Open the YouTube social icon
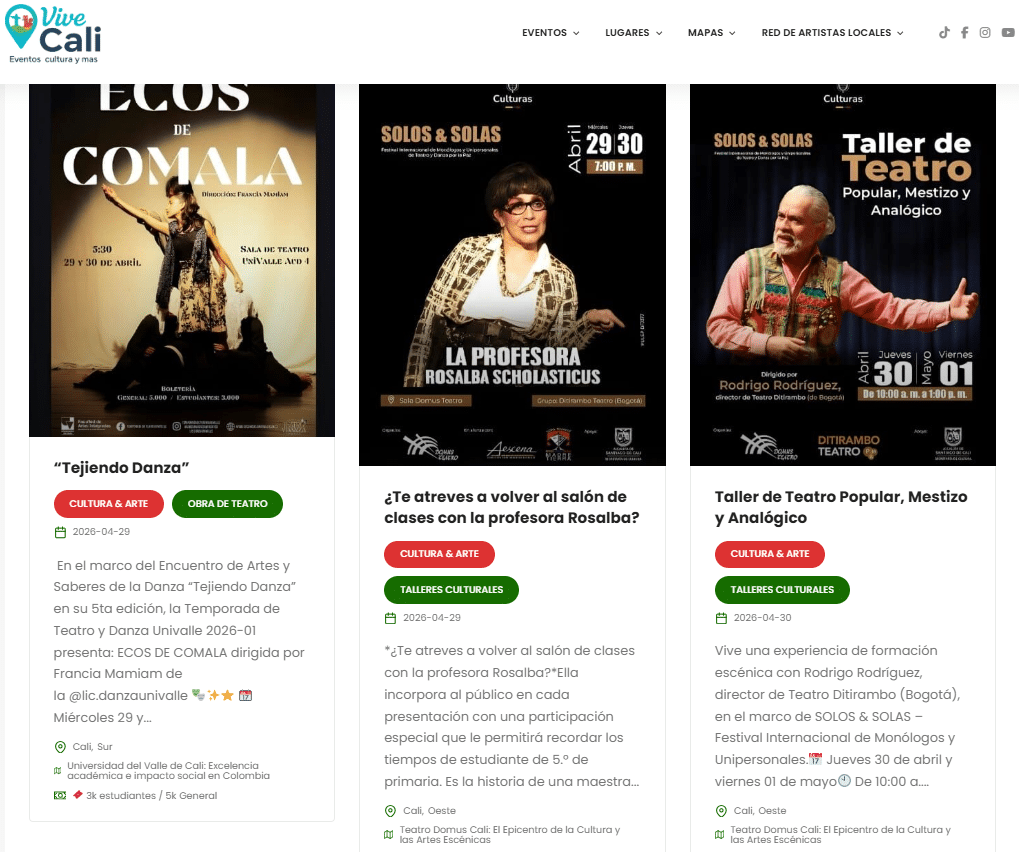1019x852 pixels. click(1008, 32)
